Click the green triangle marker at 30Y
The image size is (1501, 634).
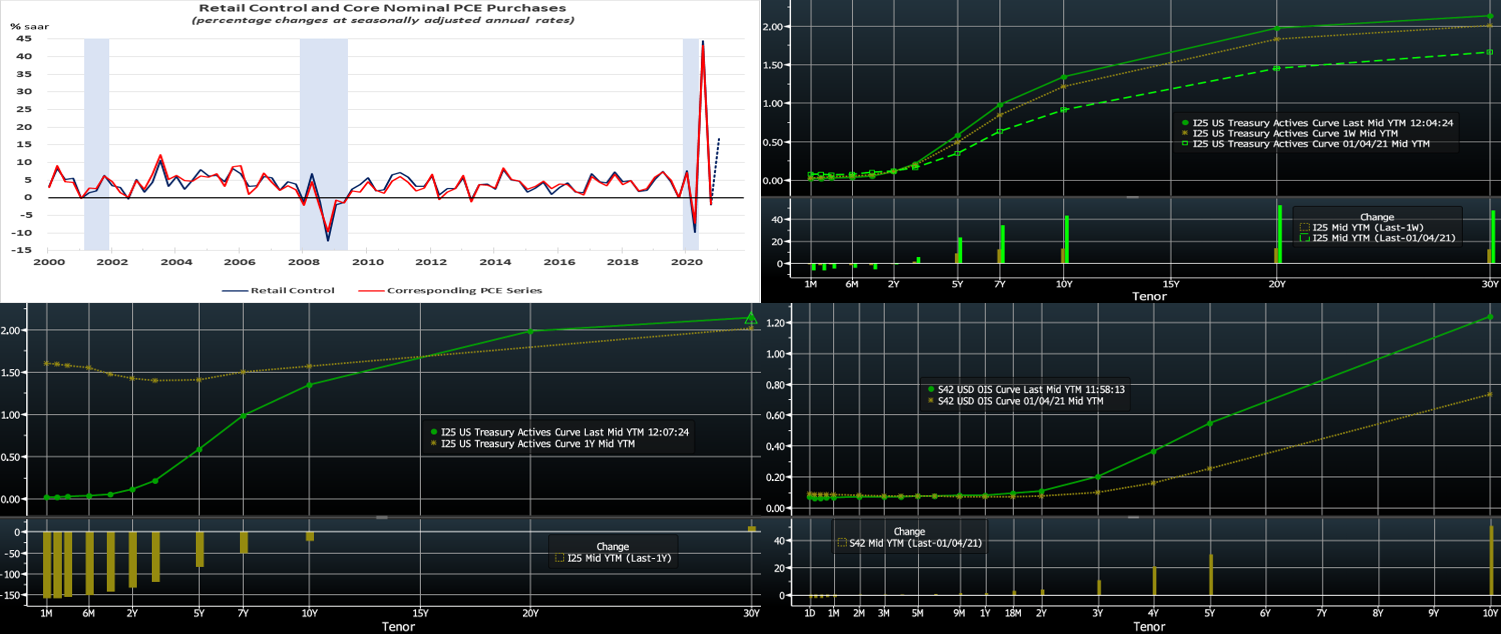click(751, 318)
